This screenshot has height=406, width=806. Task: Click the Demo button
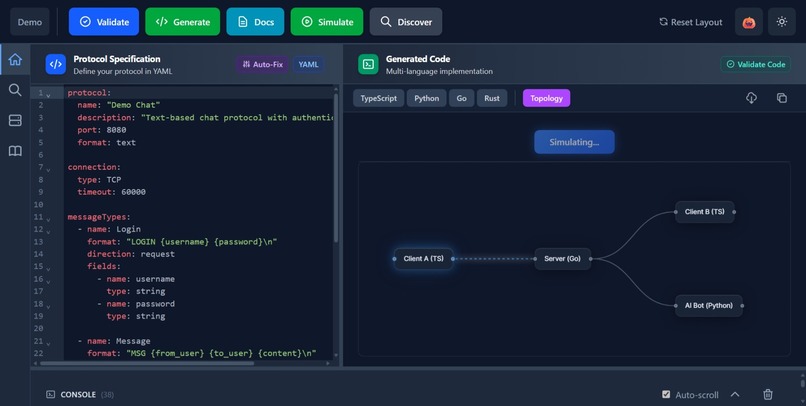pyautogui.click(x=30, y=22)
